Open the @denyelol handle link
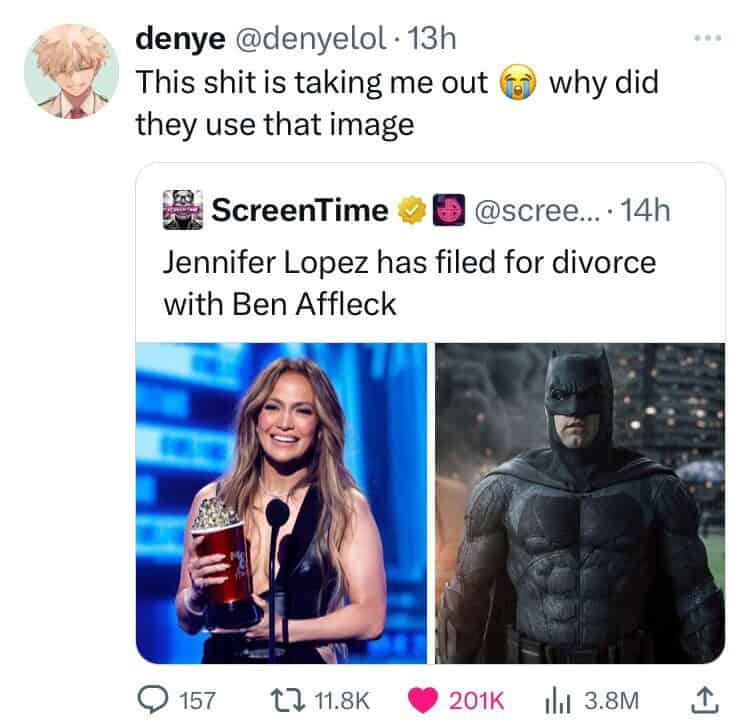This screenshot has width=750, height=727. pos(309,38)
